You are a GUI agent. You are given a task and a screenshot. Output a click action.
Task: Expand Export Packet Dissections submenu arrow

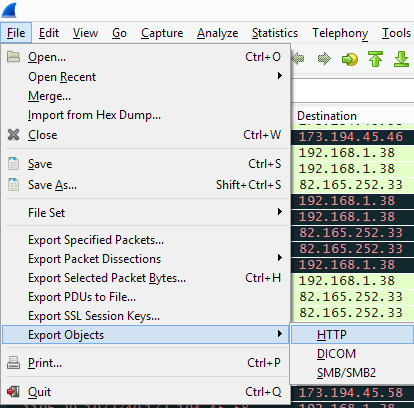coord(280,258)
